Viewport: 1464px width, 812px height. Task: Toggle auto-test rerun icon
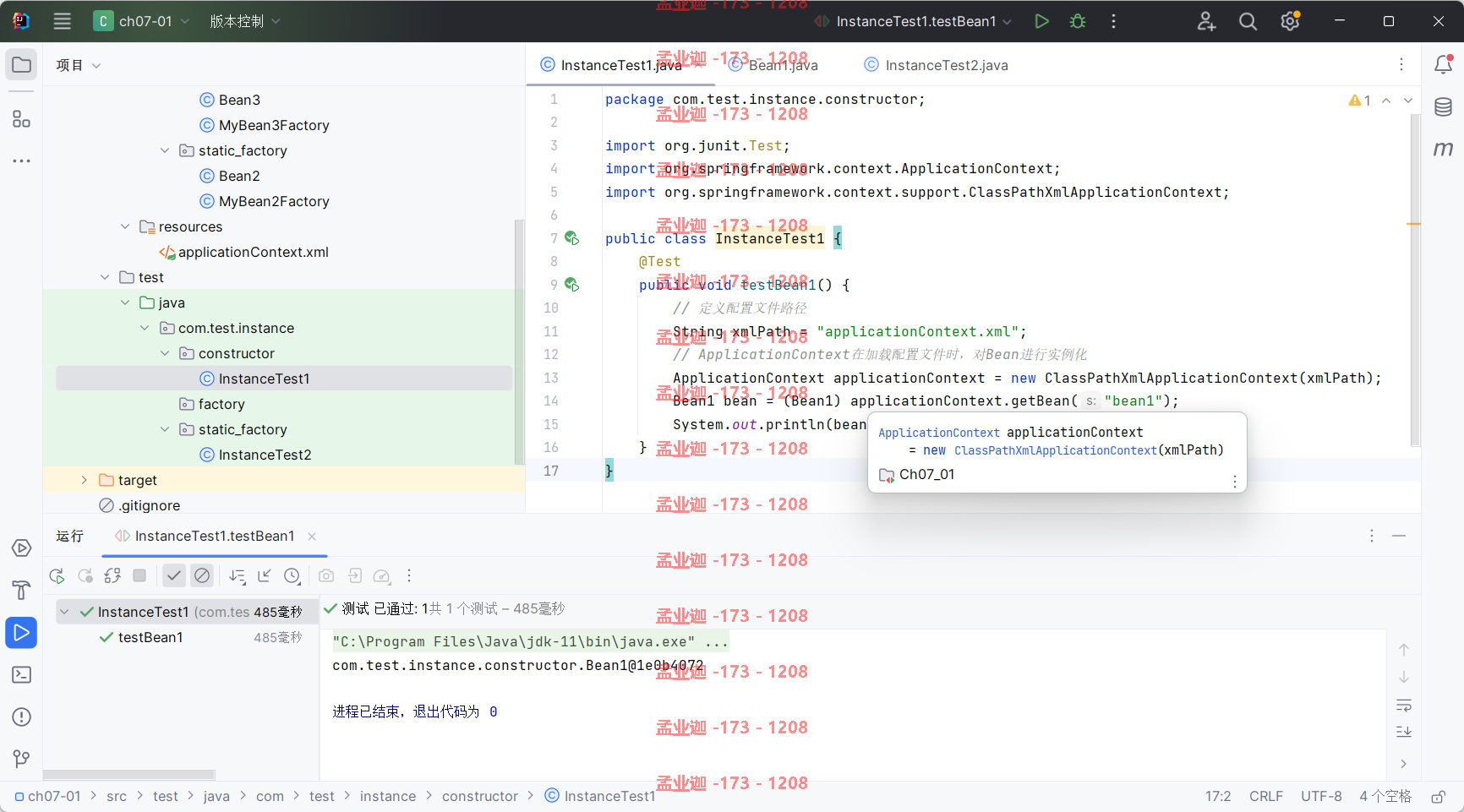coord(112,575)
